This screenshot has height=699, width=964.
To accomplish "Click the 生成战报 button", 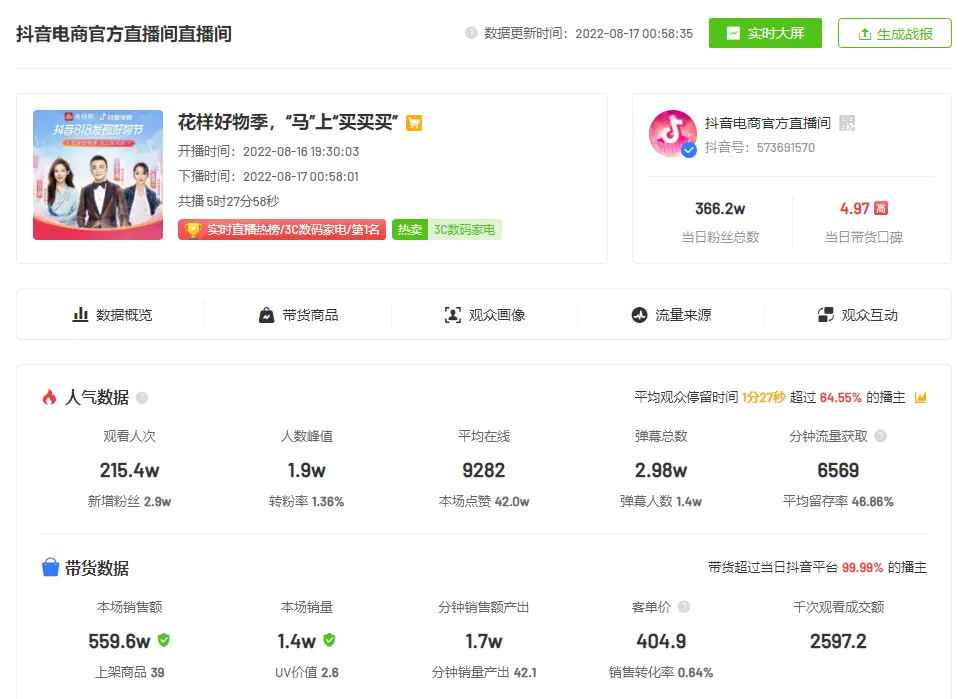I will [894, 33].
